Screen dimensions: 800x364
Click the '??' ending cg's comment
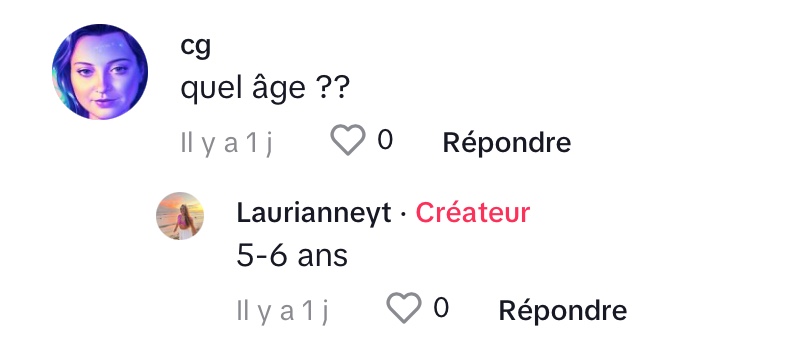tap(333, 88)
